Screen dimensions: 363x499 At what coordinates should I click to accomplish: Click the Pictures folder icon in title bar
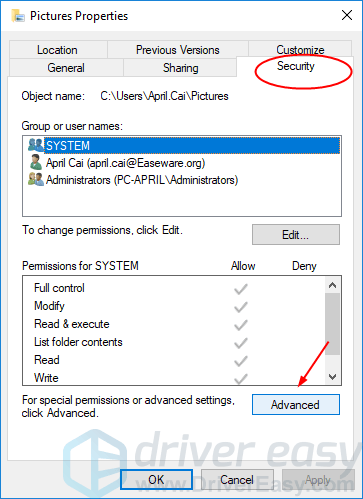point(18,16)
